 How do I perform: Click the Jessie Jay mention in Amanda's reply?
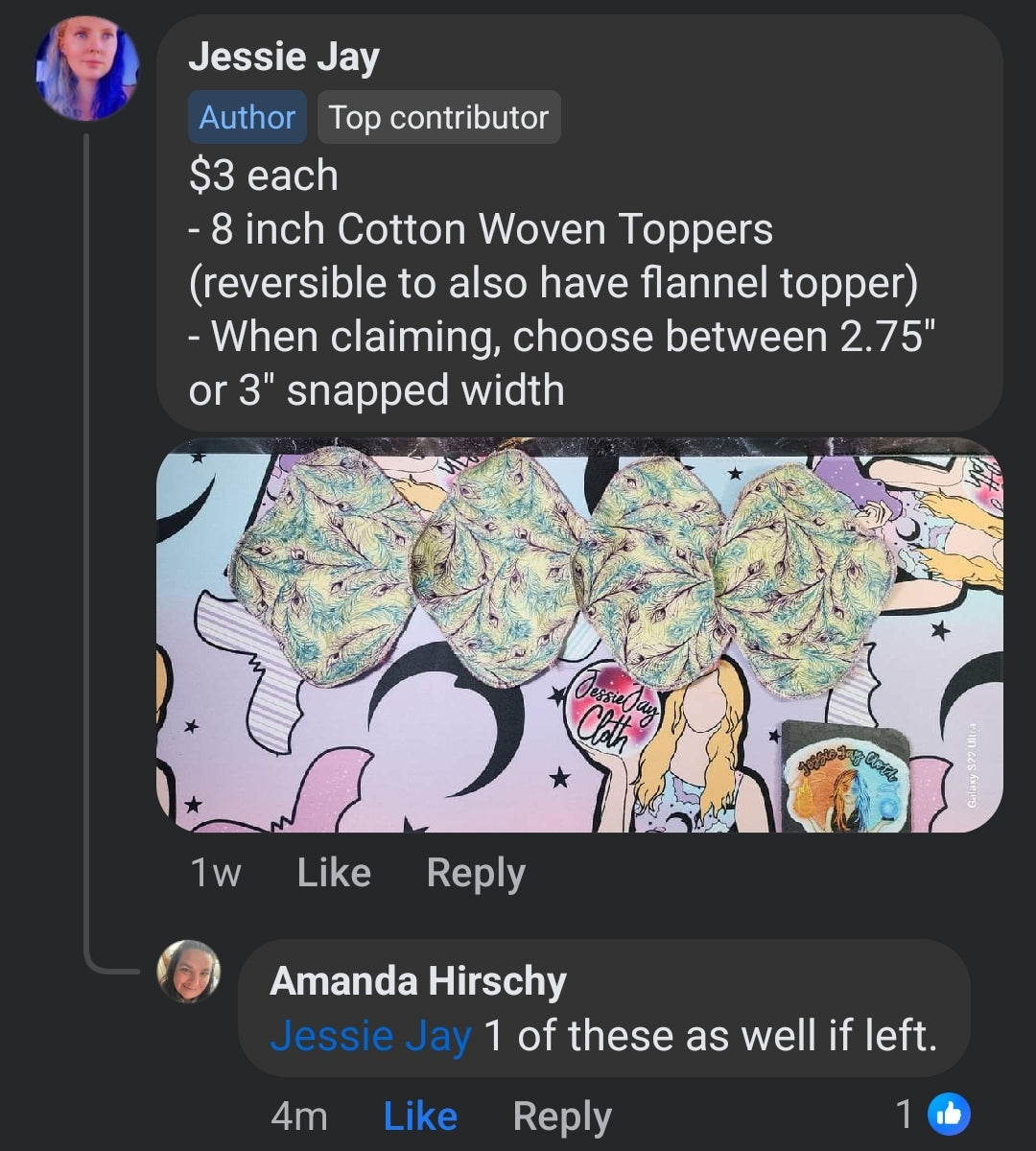click(370, 1036)
